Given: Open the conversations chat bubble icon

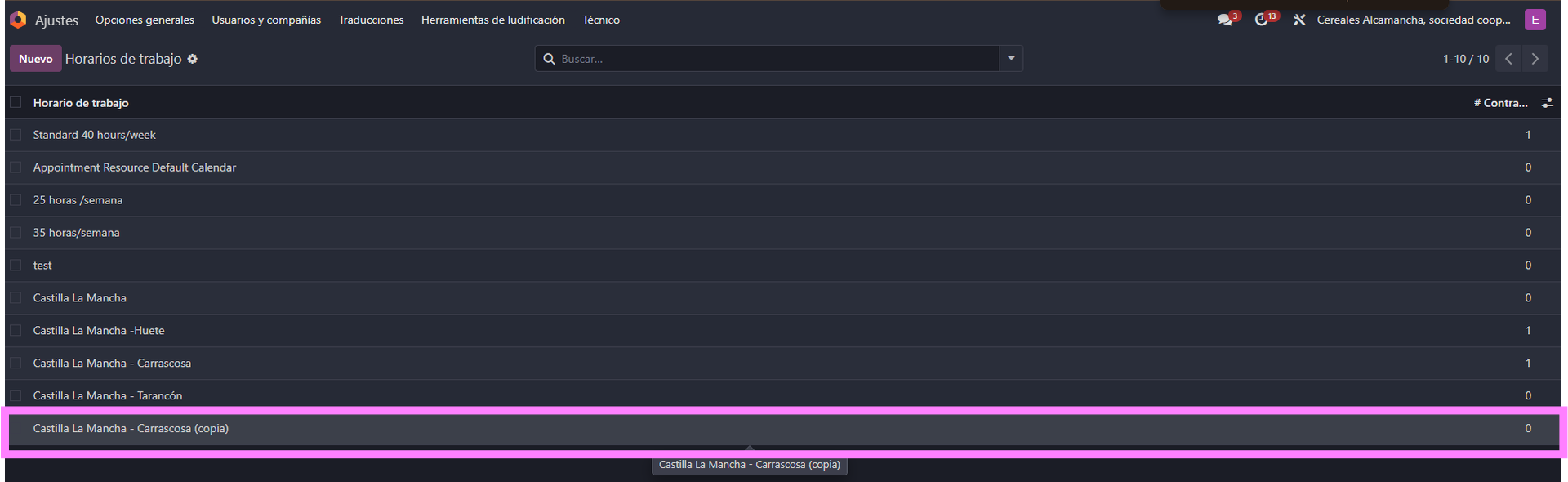Looking at the screenshot, I should pos(1225,20).
